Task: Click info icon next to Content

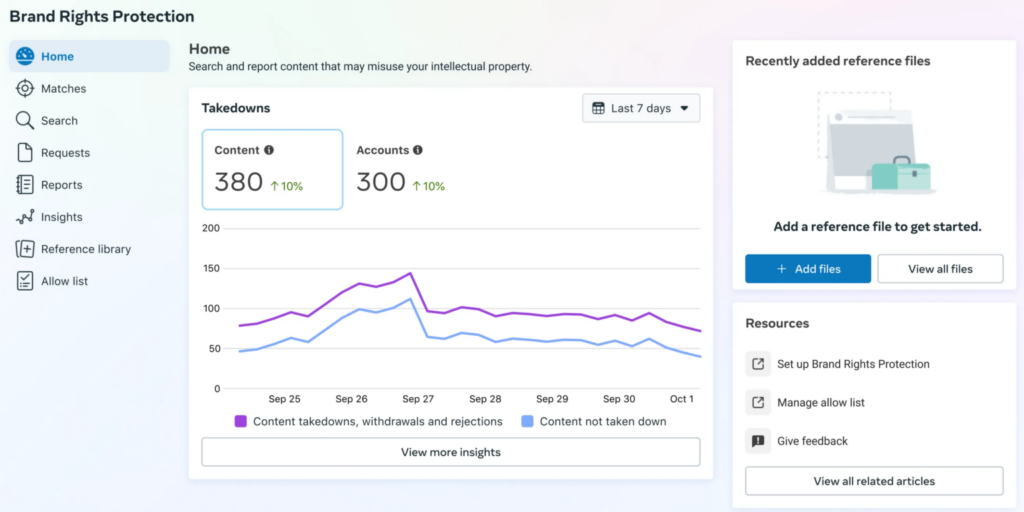Action: [269, 150]
